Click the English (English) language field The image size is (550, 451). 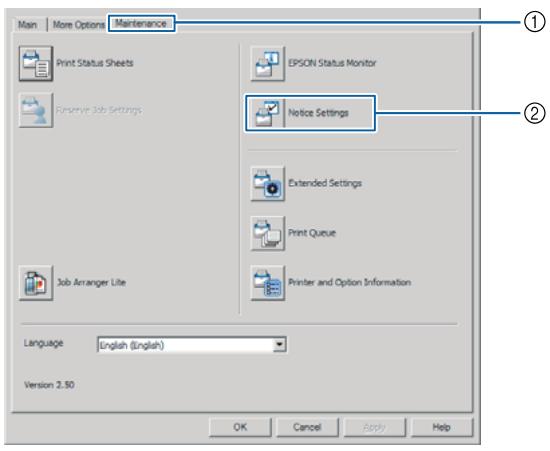click(192, 345)
